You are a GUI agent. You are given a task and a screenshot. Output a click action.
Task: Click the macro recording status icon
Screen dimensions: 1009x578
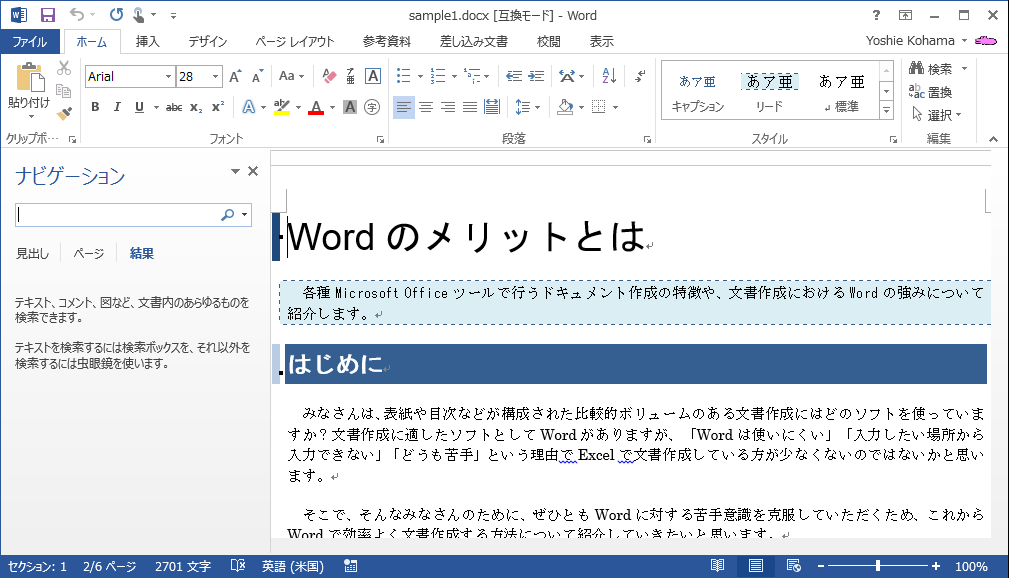pyautogui.click(x=351, y=566)
